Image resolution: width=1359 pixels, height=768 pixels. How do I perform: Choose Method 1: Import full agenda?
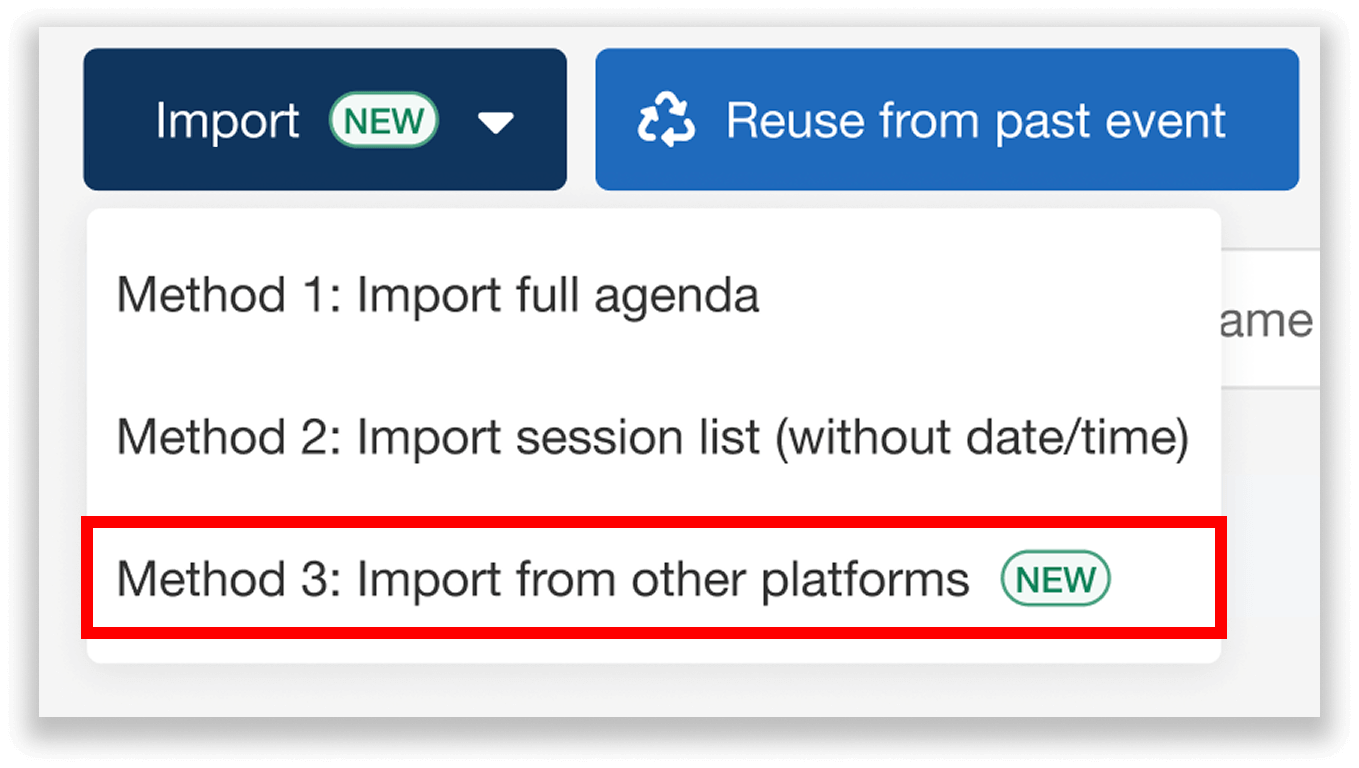[438, 294]
